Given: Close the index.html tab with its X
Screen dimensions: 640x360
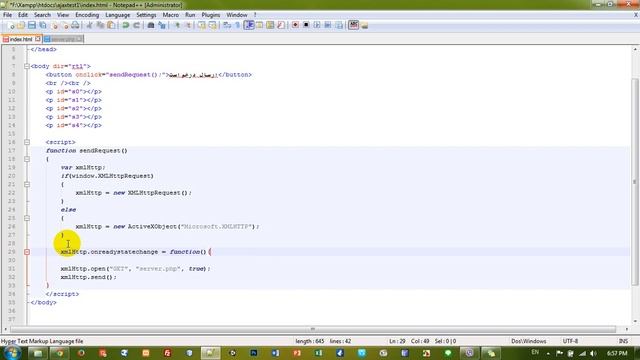Looking at the screenshot, I should (38, 39).
